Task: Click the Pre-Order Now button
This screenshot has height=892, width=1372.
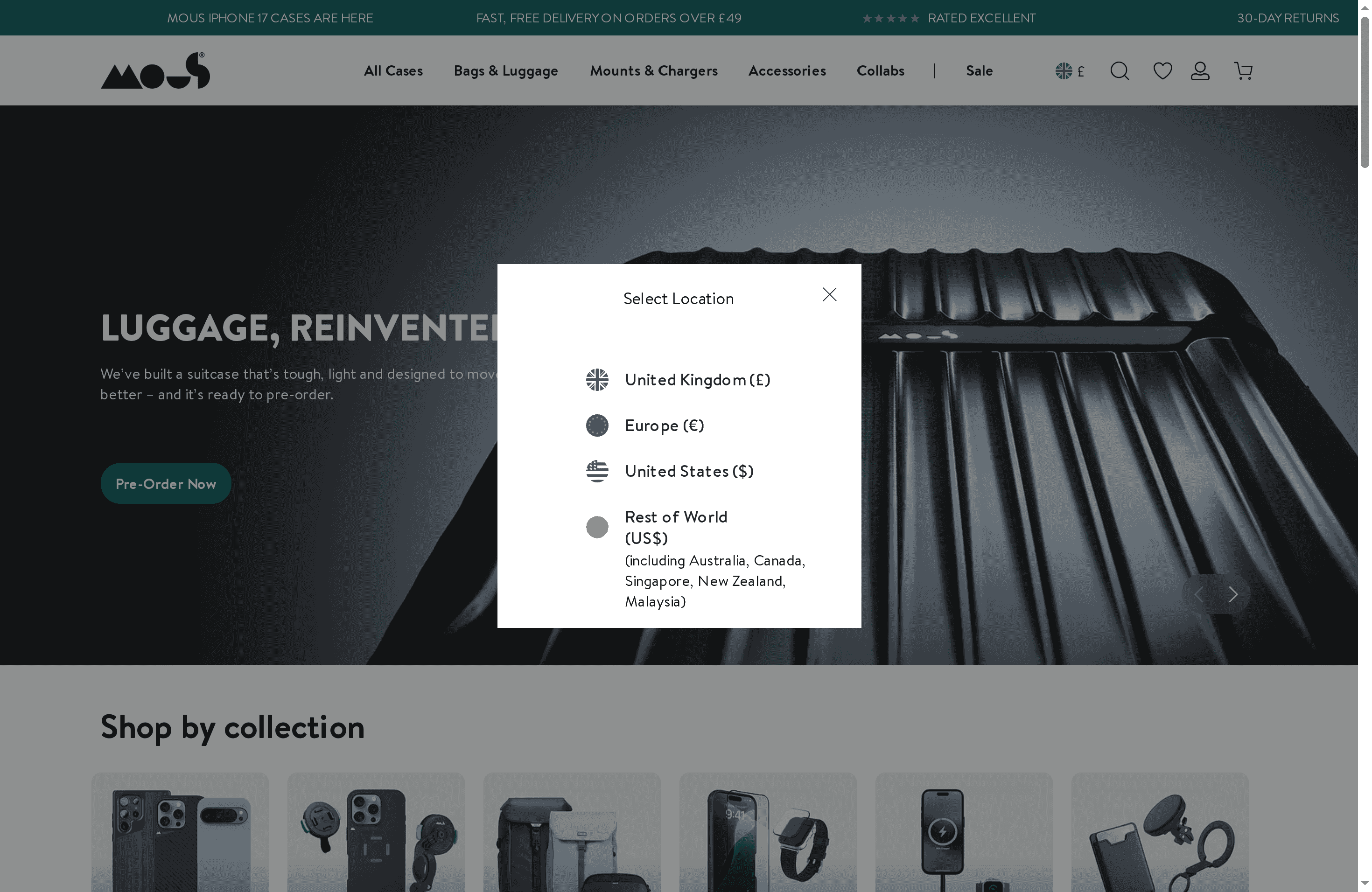Action: point(166,483)
